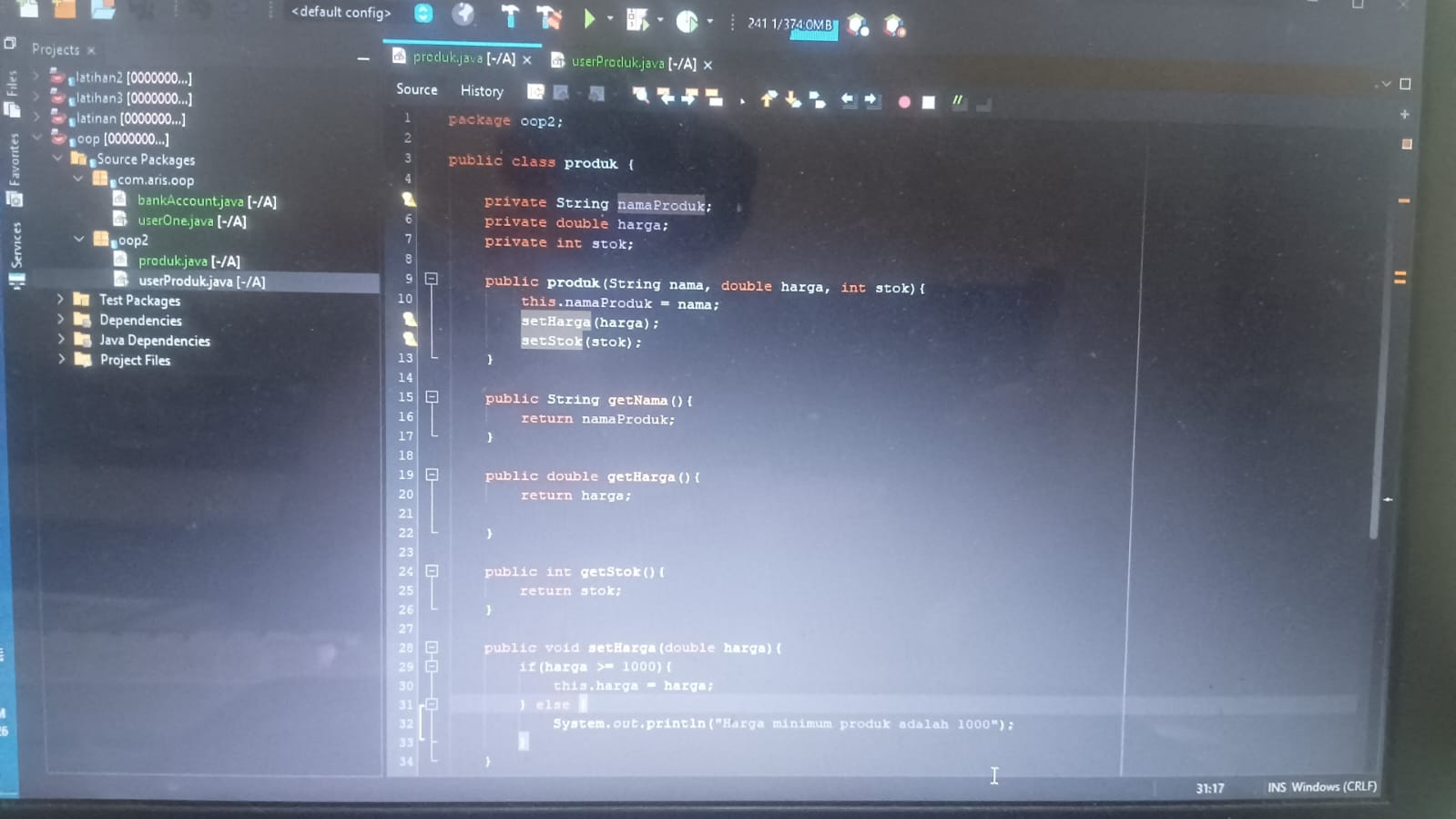
Task: Click Next Bookmark down-arrow icon
Action: click(x=793, y=99)
